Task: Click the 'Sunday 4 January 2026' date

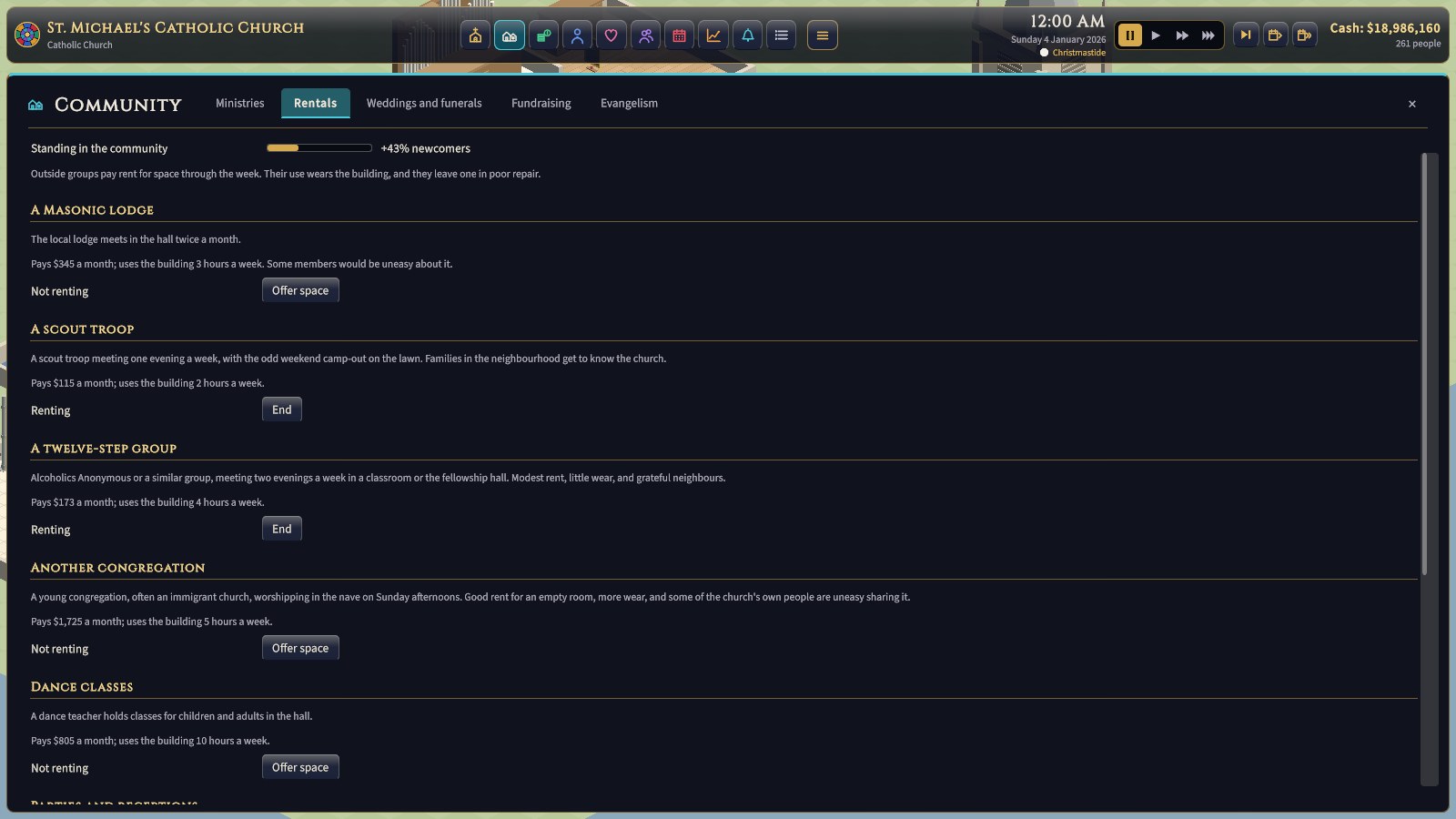Action: pyautogui.click(x=1058, y=39)
